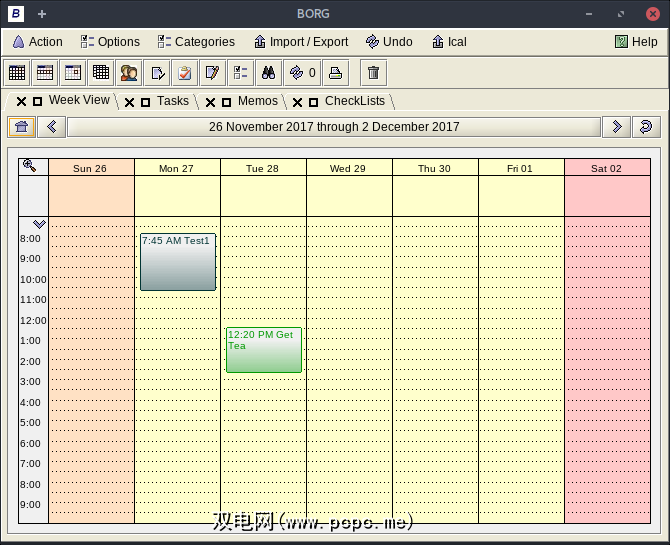
Task: Click the day view toolbar icon
Action: point(72,72)
